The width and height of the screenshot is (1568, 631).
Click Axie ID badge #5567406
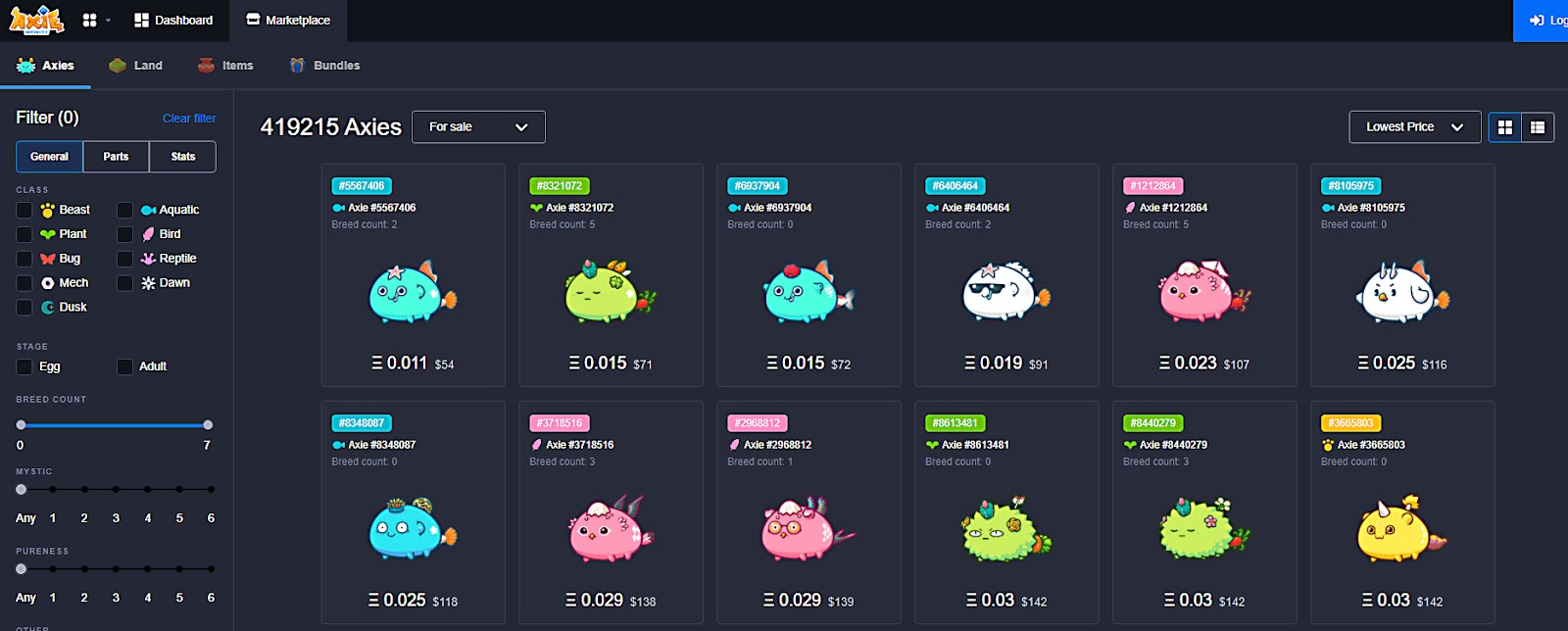point(362,186)
